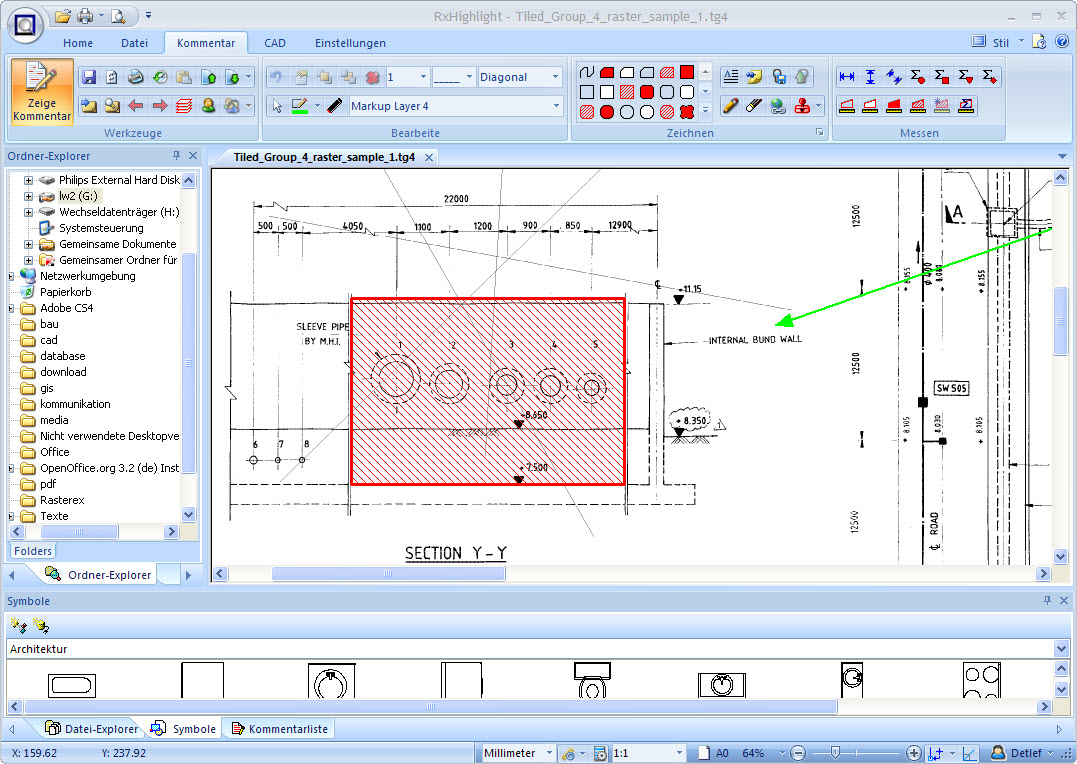Open the Rasterex folder

tap(62, 500)
